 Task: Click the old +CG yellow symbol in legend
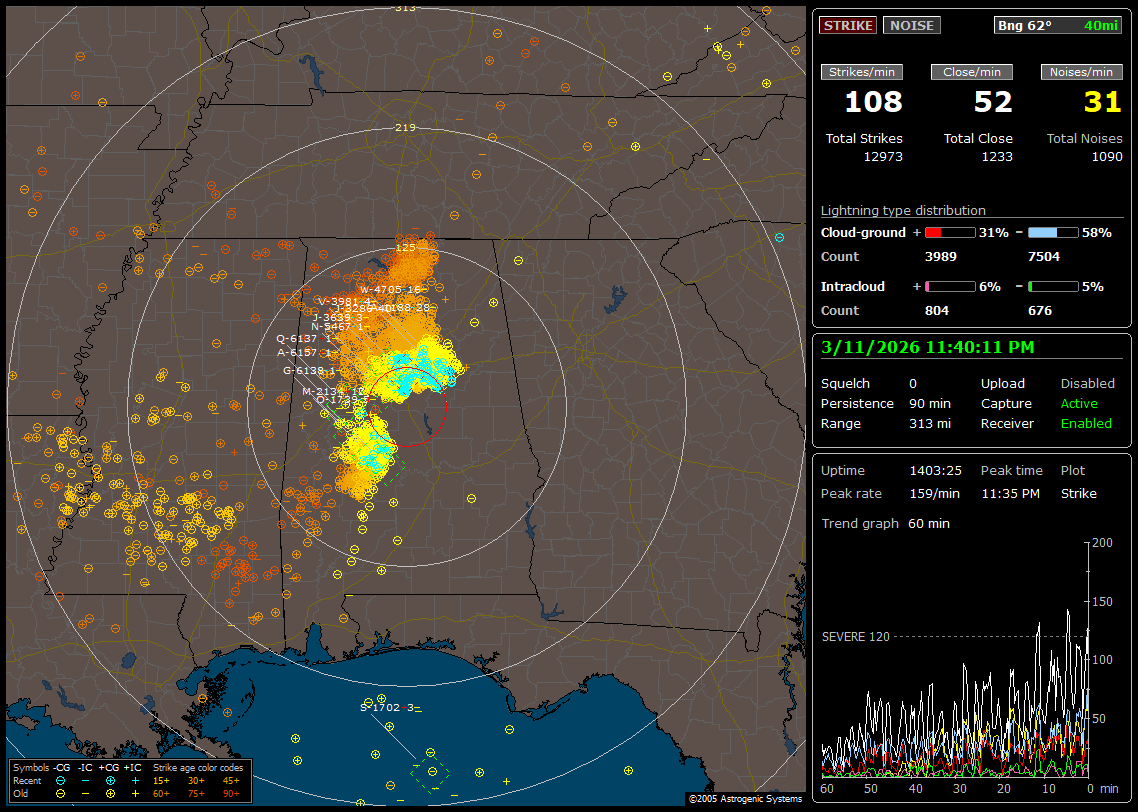(110, 793)
